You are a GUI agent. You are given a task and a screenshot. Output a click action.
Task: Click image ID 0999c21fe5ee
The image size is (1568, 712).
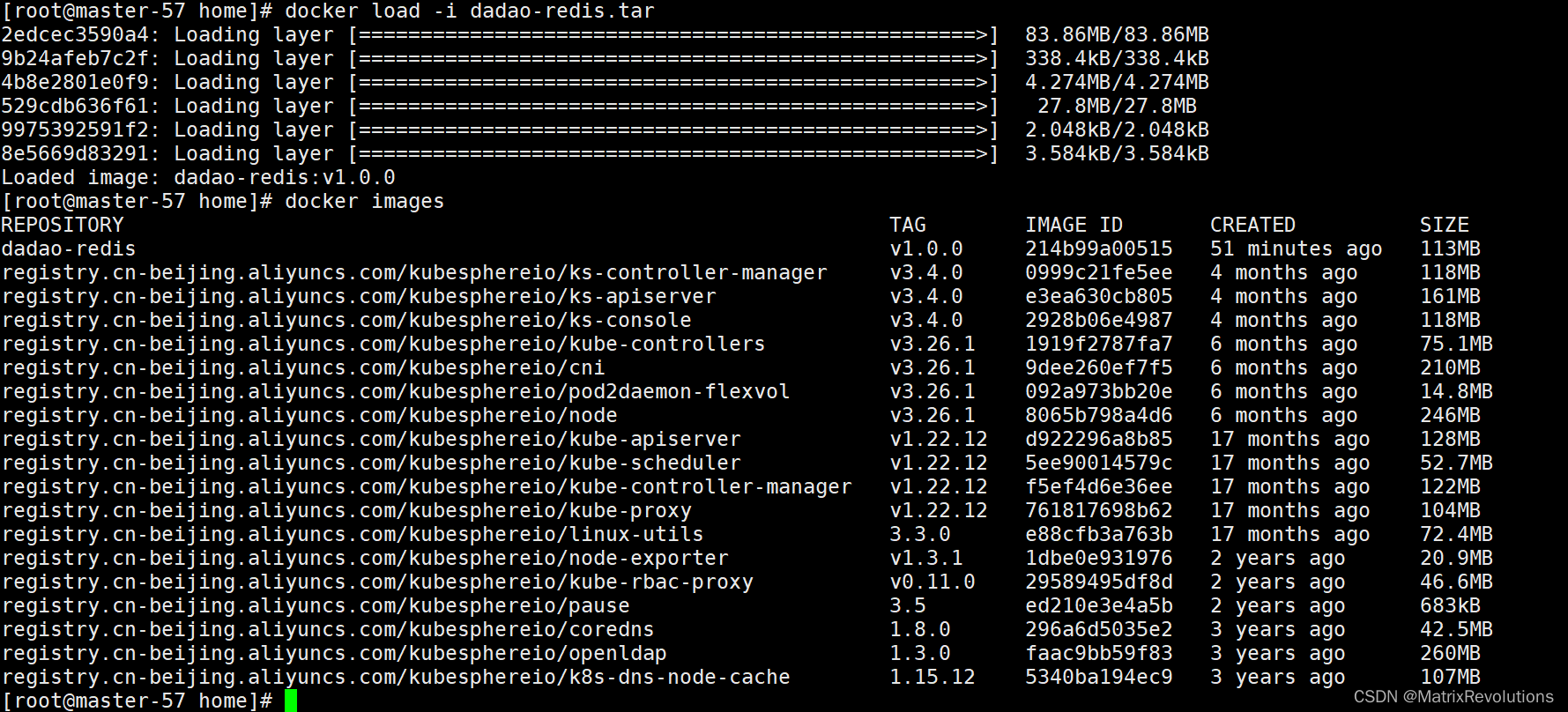1098,273
